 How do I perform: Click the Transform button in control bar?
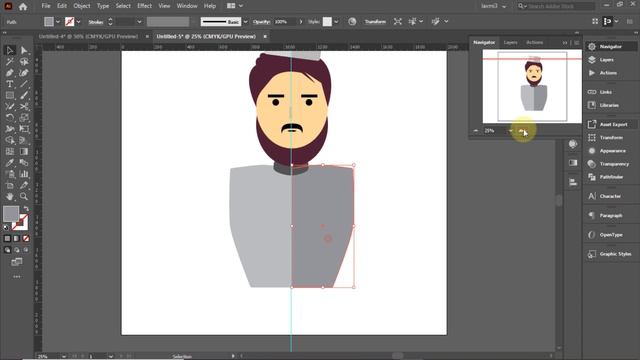click(375, 22)
